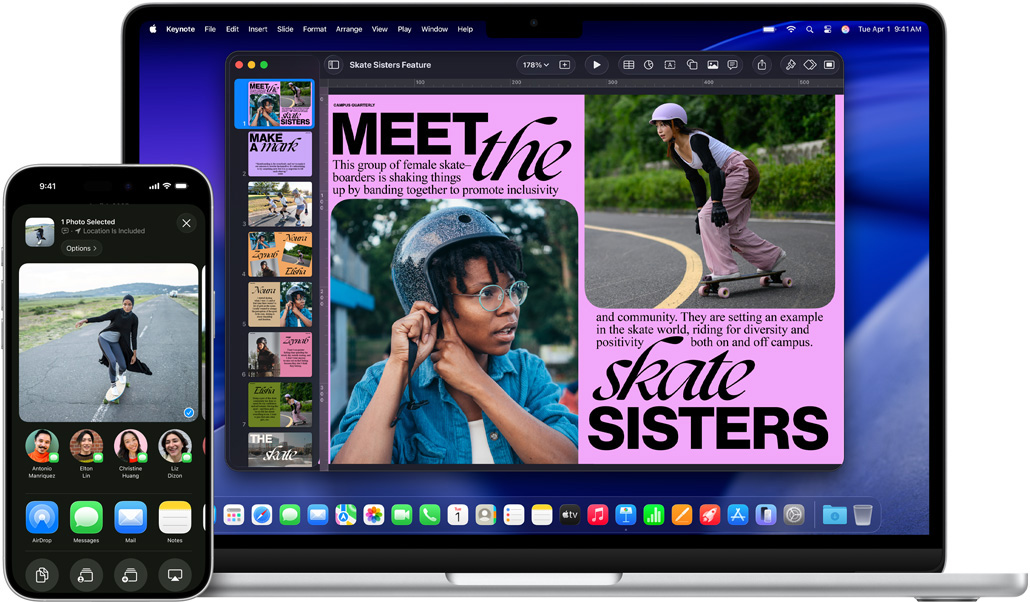Screen dimensions: 1030x602
Task: Open the Animate inspector
Action: 810,64
